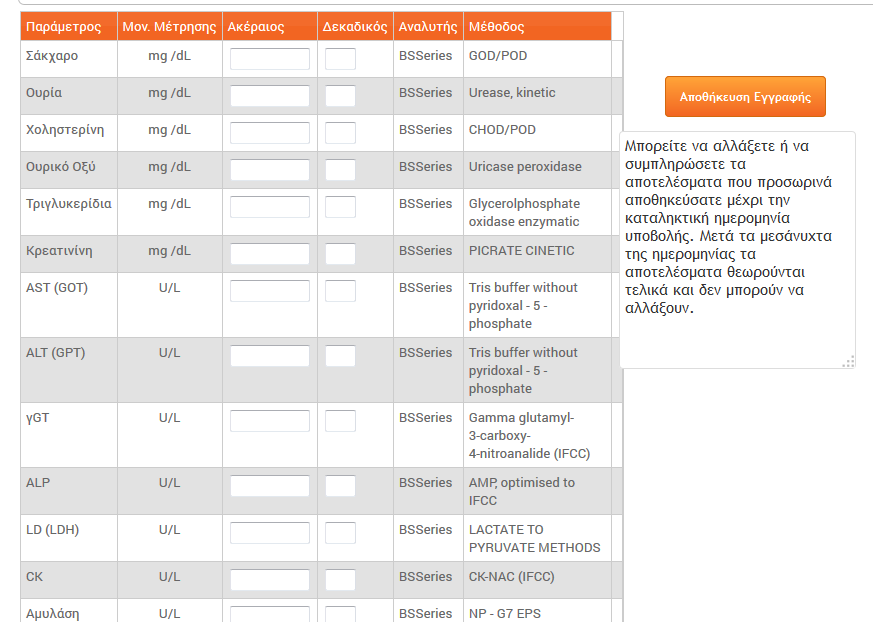Click the ALT (GPT) integer input
The width and height of the screenshot is (873, 622).
(x=269, y=356)
